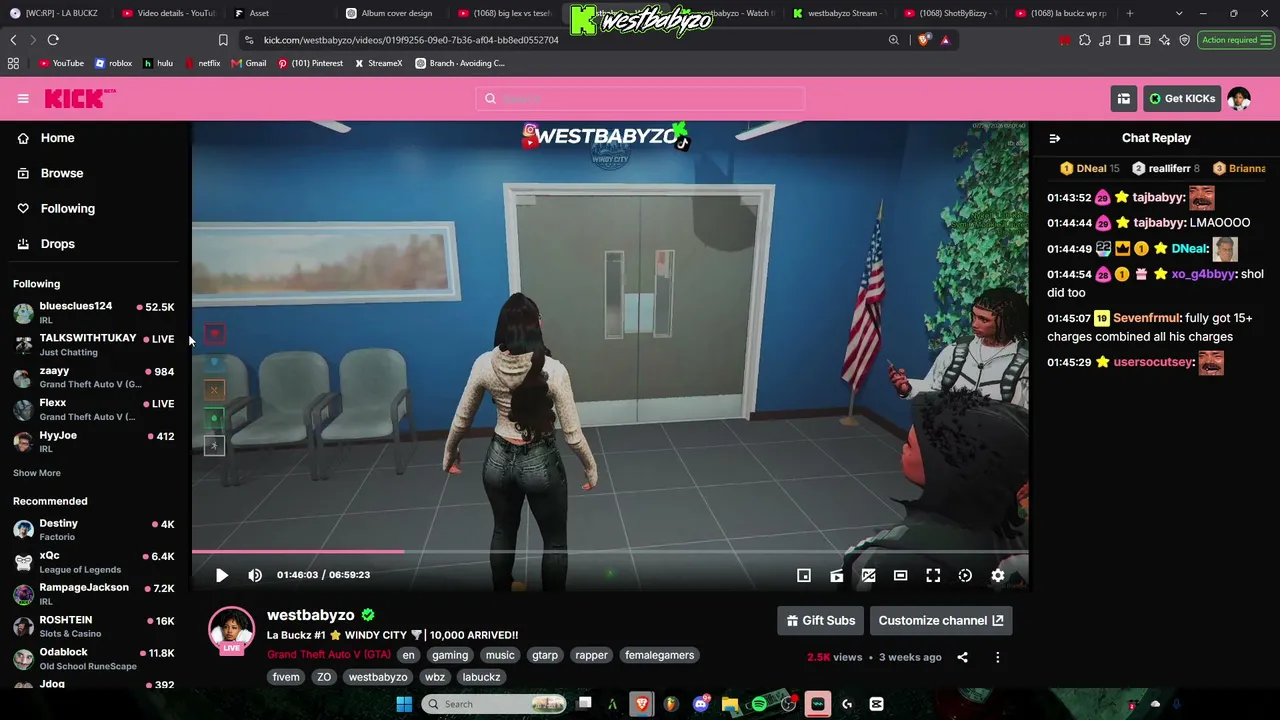
Task: Select the gaming tag
Action: [450, 655]
